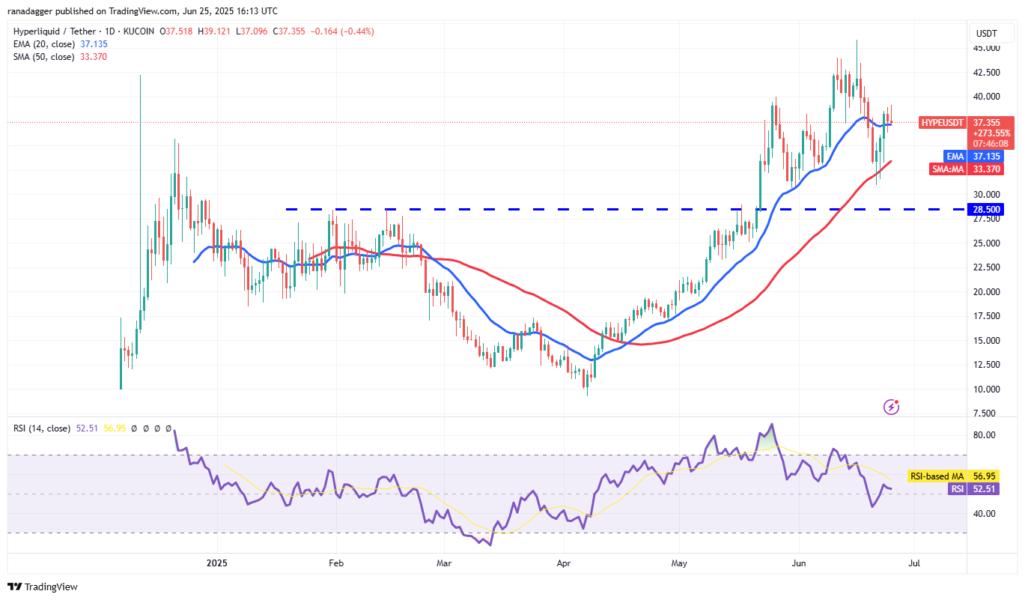Select the EMA (20, close) indicator legend
The image size is (1025, 600).
(x=61, y=44)
